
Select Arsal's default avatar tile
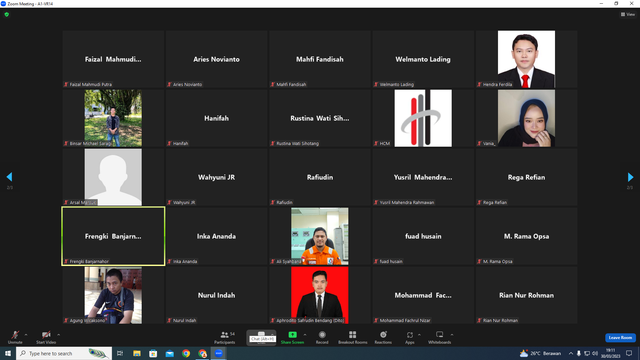[x=113, y=177]
